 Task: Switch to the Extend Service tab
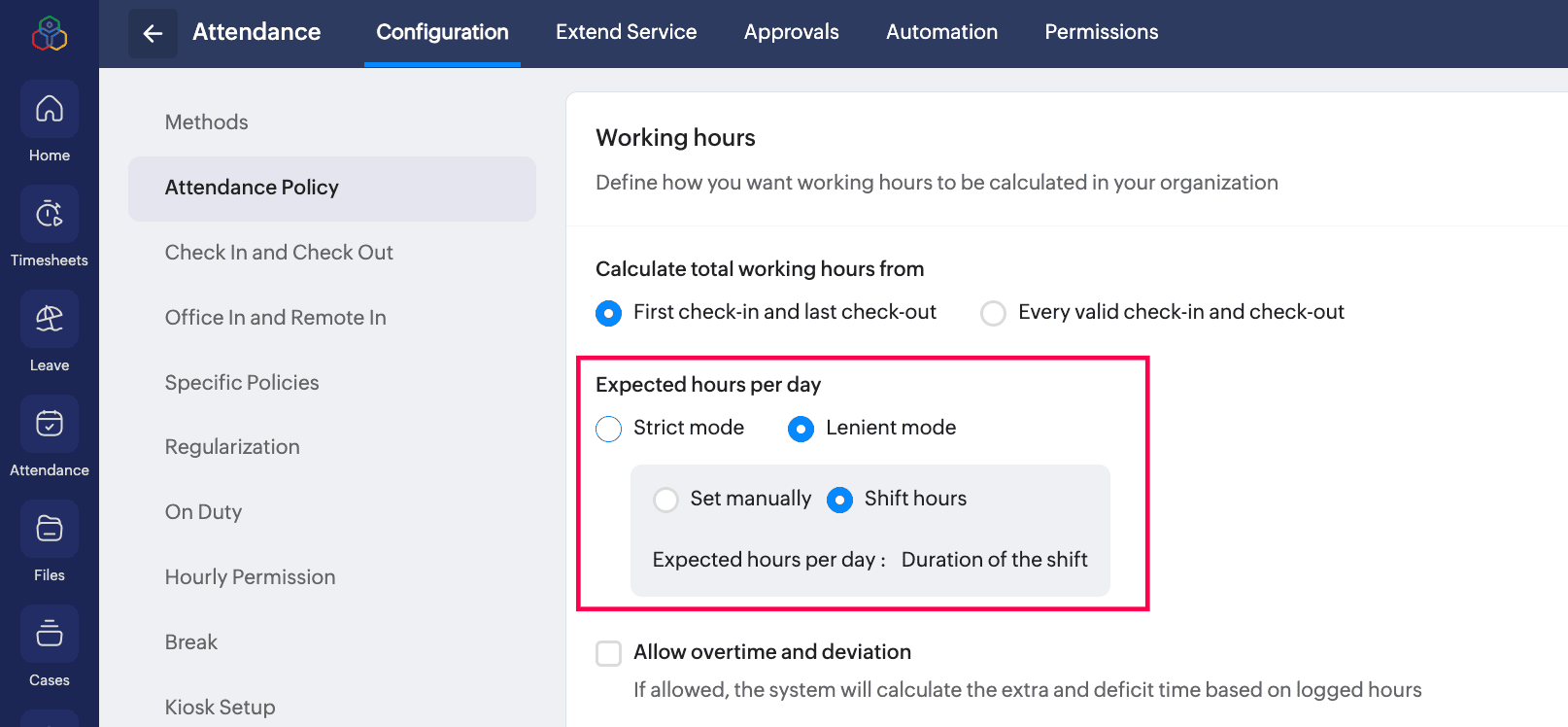(x=626, y=32)
